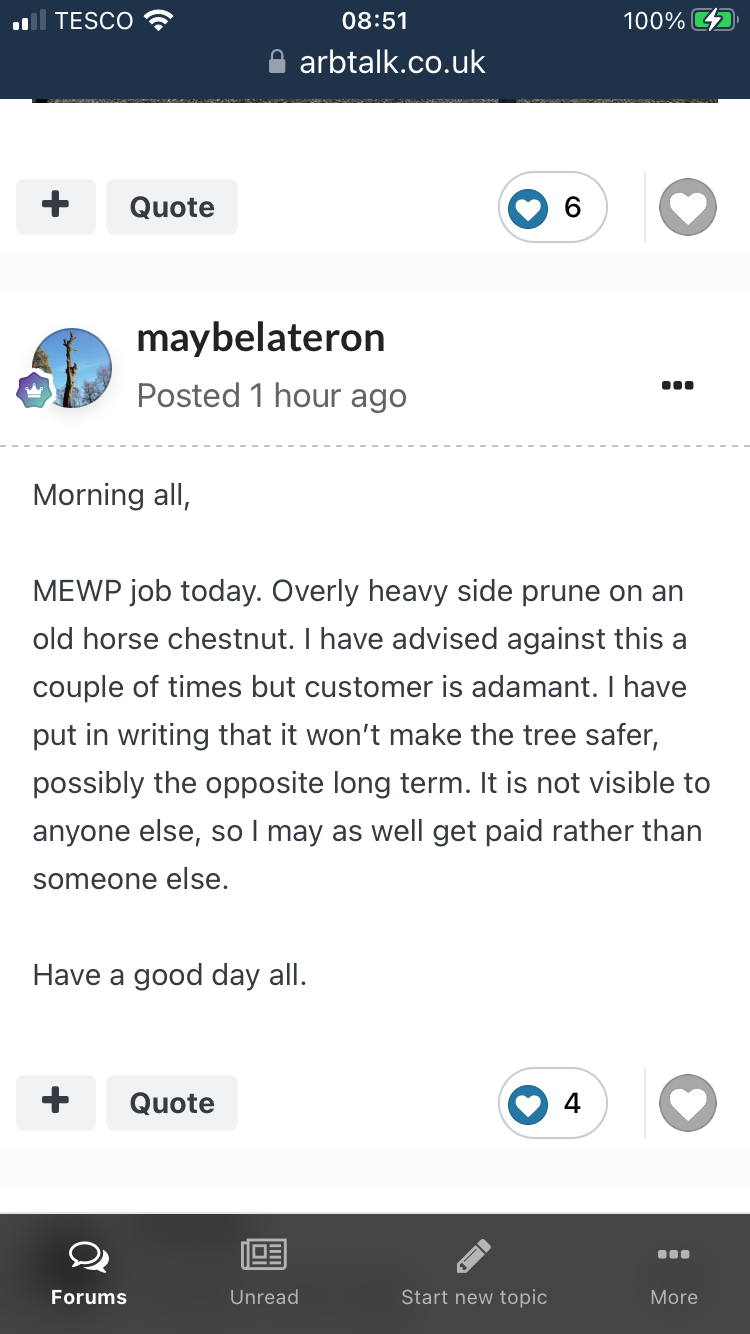View the 6 reactions on the upper post
Screen dimensions: 750x1334
tap(553, 207)
